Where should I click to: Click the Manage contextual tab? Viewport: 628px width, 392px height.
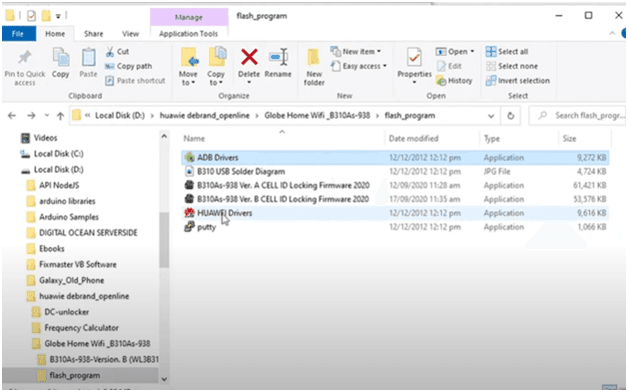189,17
